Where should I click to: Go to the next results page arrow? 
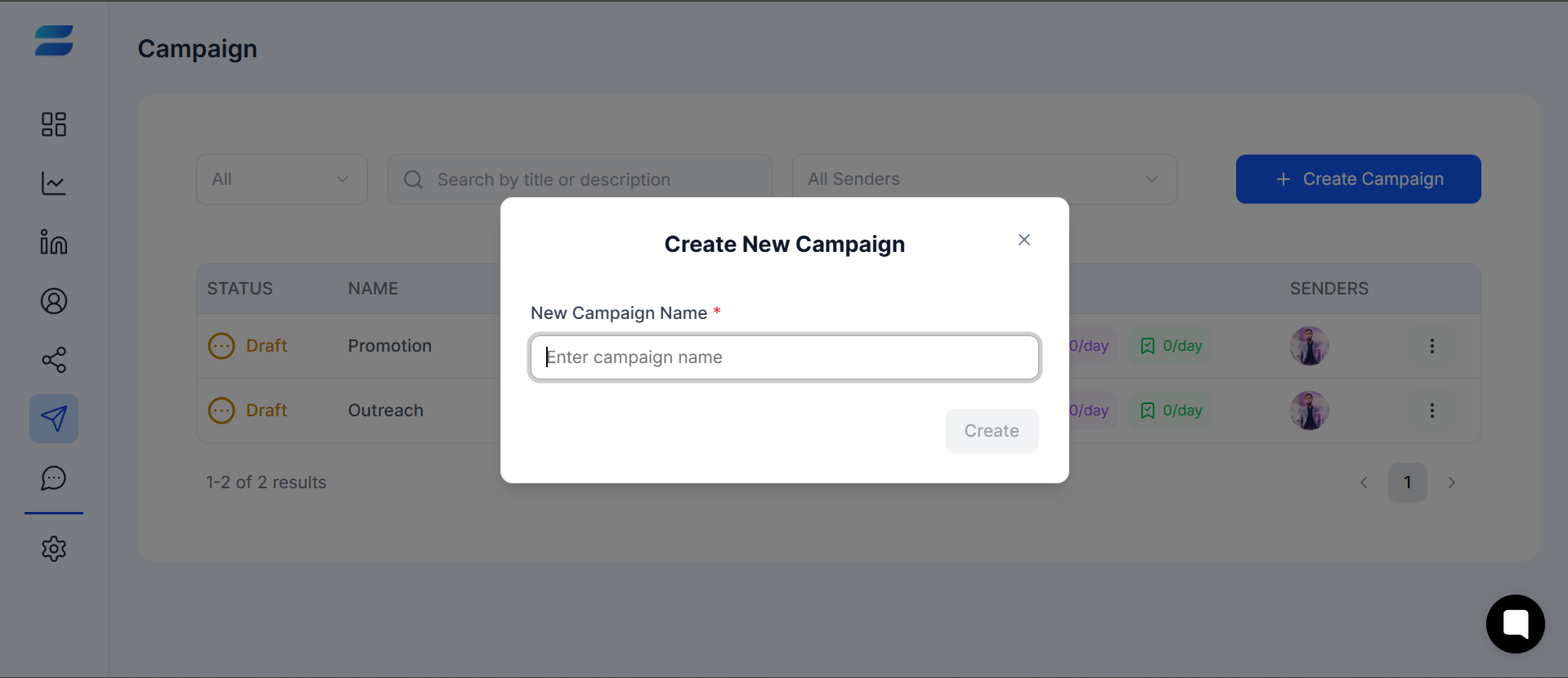[1452, 483]
